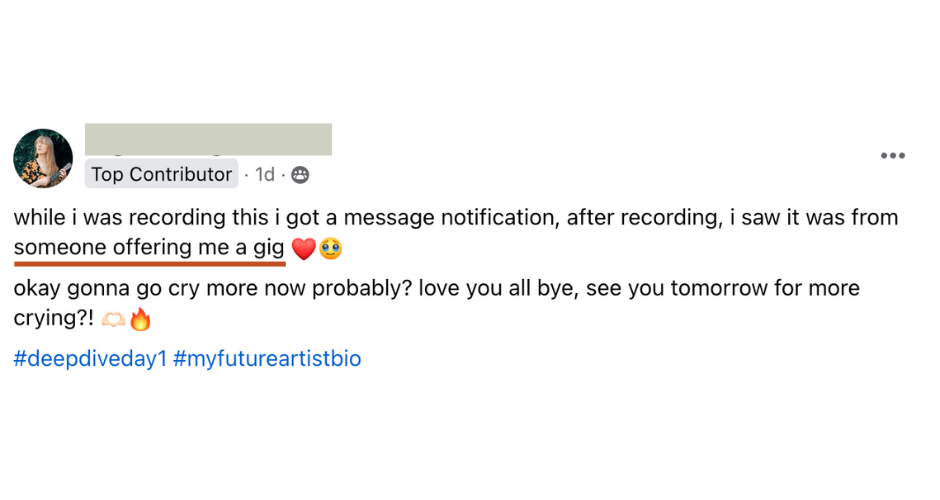Click the redacted author name bar

point(208,139)
